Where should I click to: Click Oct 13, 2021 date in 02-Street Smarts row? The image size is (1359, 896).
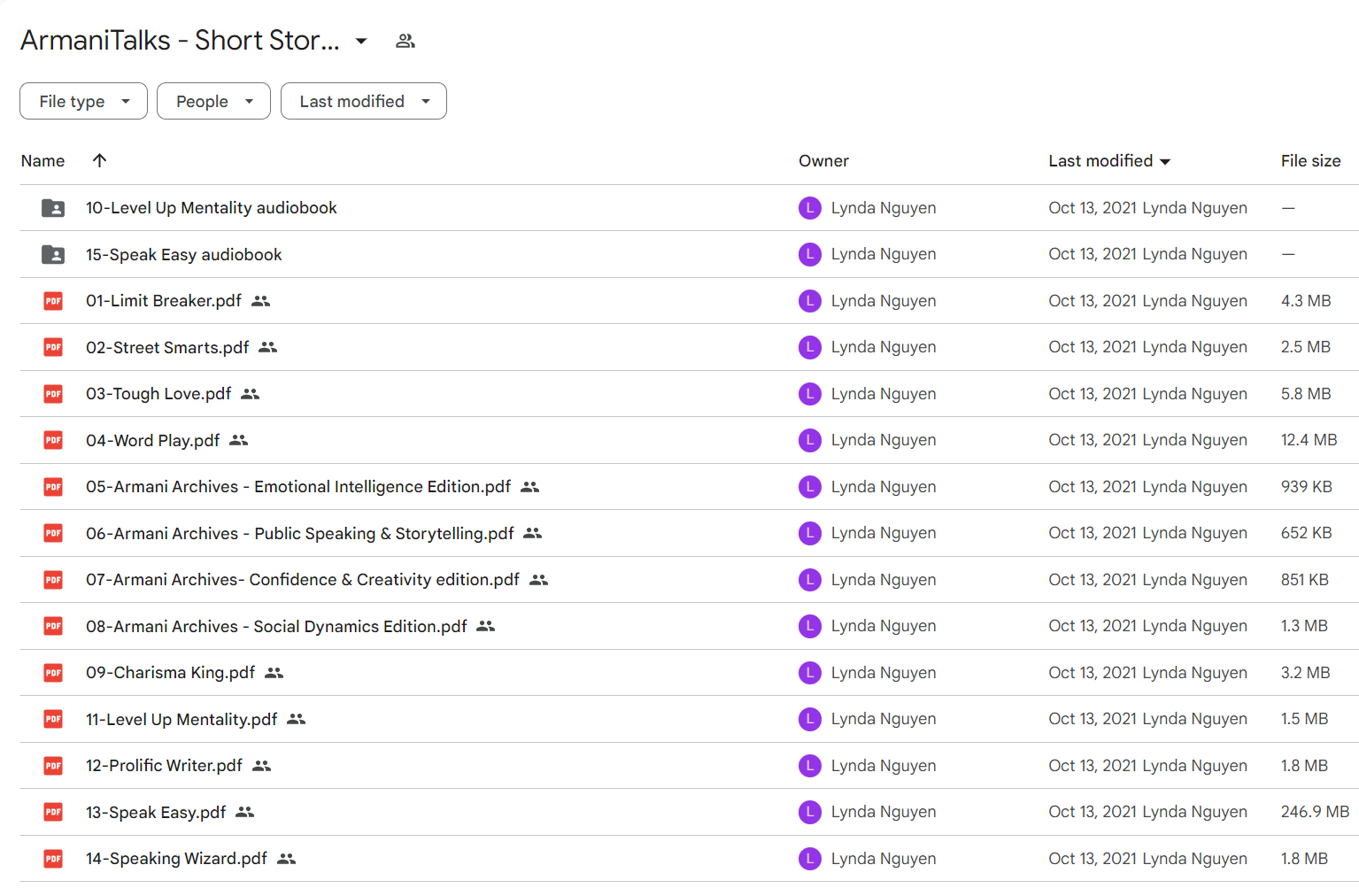pos(1093,347)
